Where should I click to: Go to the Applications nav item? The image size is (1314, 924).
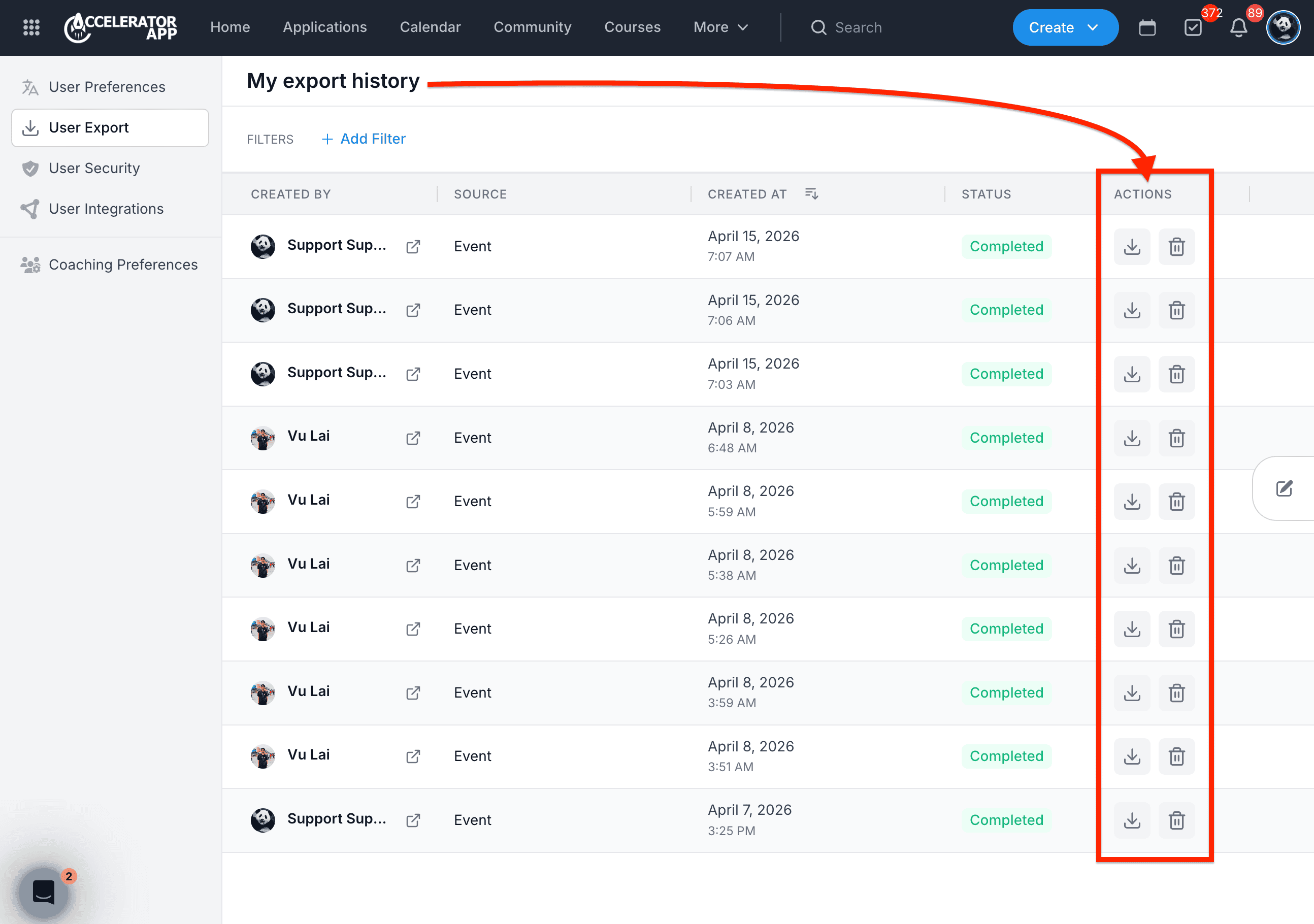point(324,27)
